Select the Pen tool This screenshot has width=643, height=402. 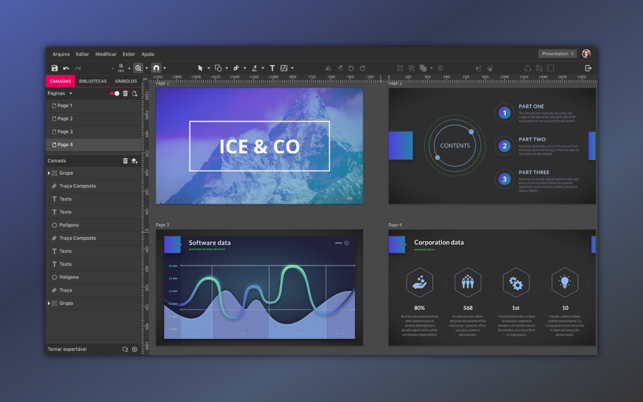236,68
